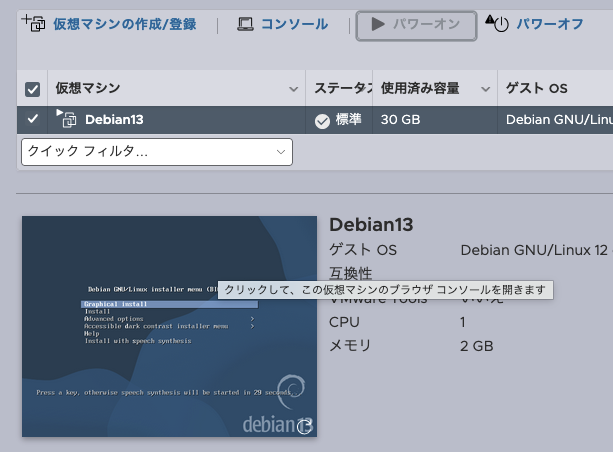Viewport: 613px width, 452px height.
Task: Click the パワーオン button
Action: point(416,26)
